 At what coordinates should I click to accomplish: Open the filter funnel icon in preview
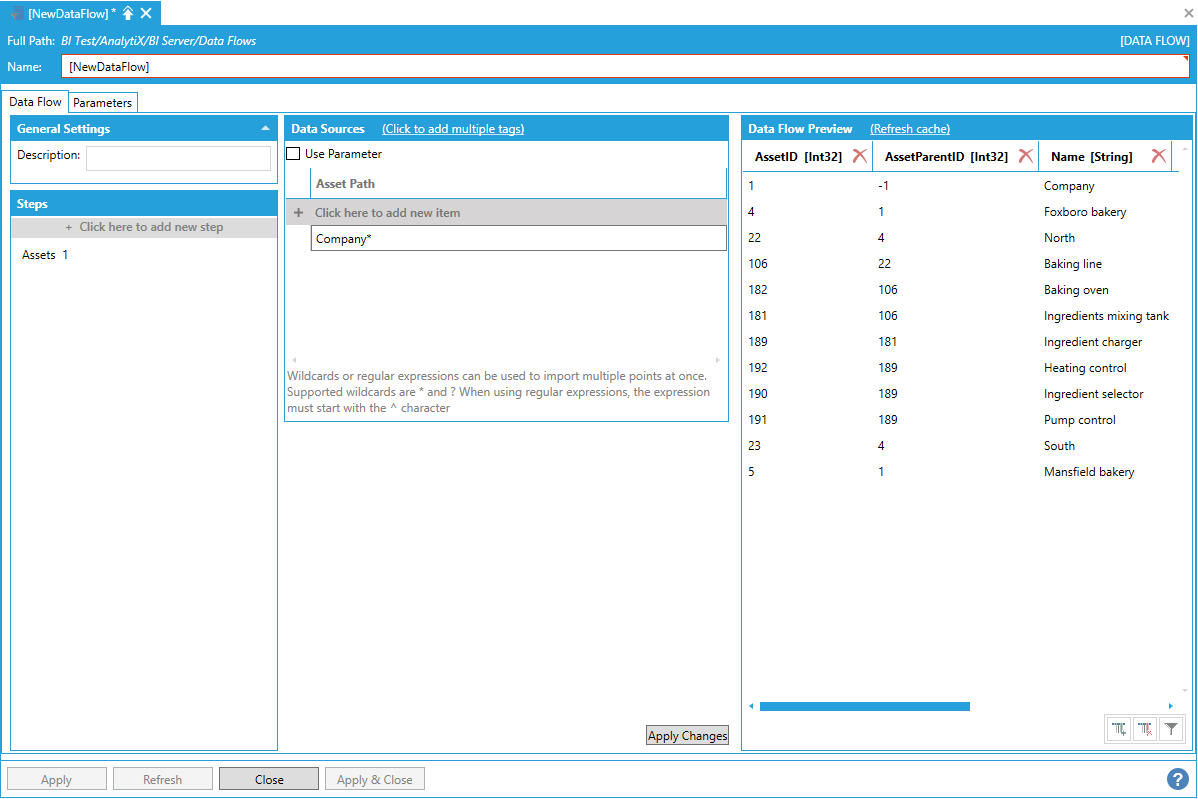1172,730
